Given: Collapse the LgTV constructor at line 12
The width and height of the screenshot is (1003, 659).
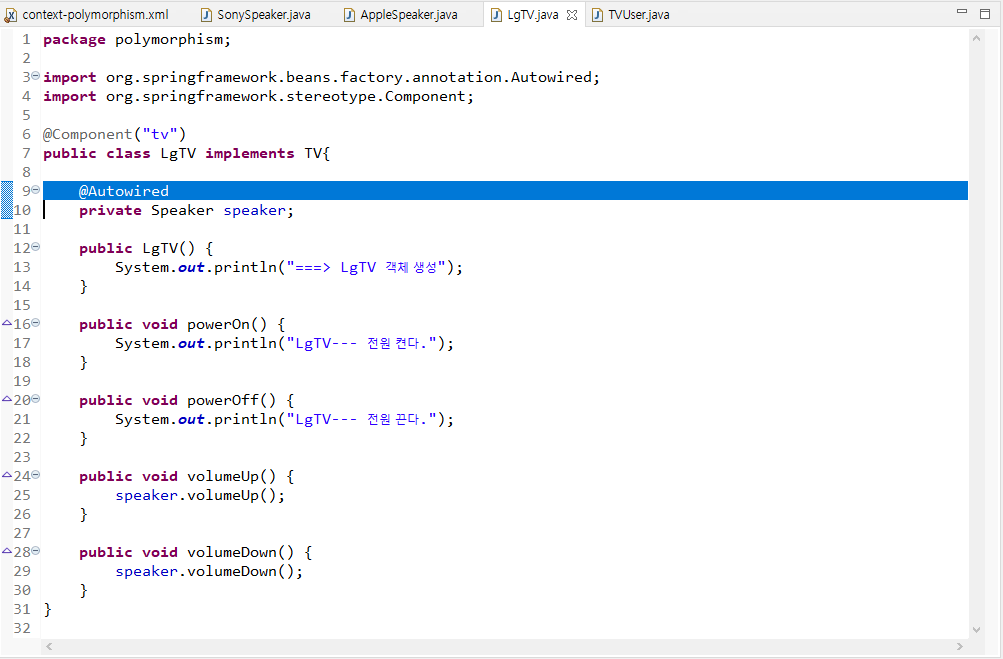Looking at the screenshot, I should (36, 246).
